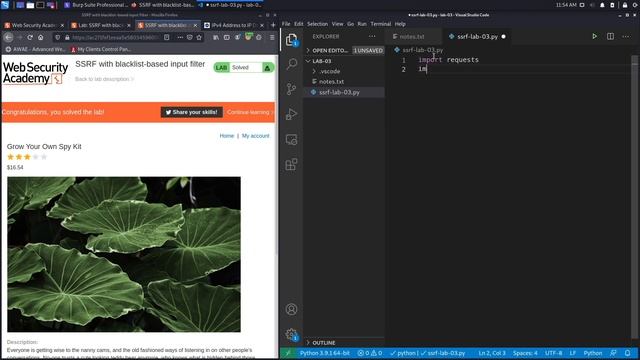This screenshot has height=360, width=640.
Task: Expand the Outline section
Action: (344, 342)
